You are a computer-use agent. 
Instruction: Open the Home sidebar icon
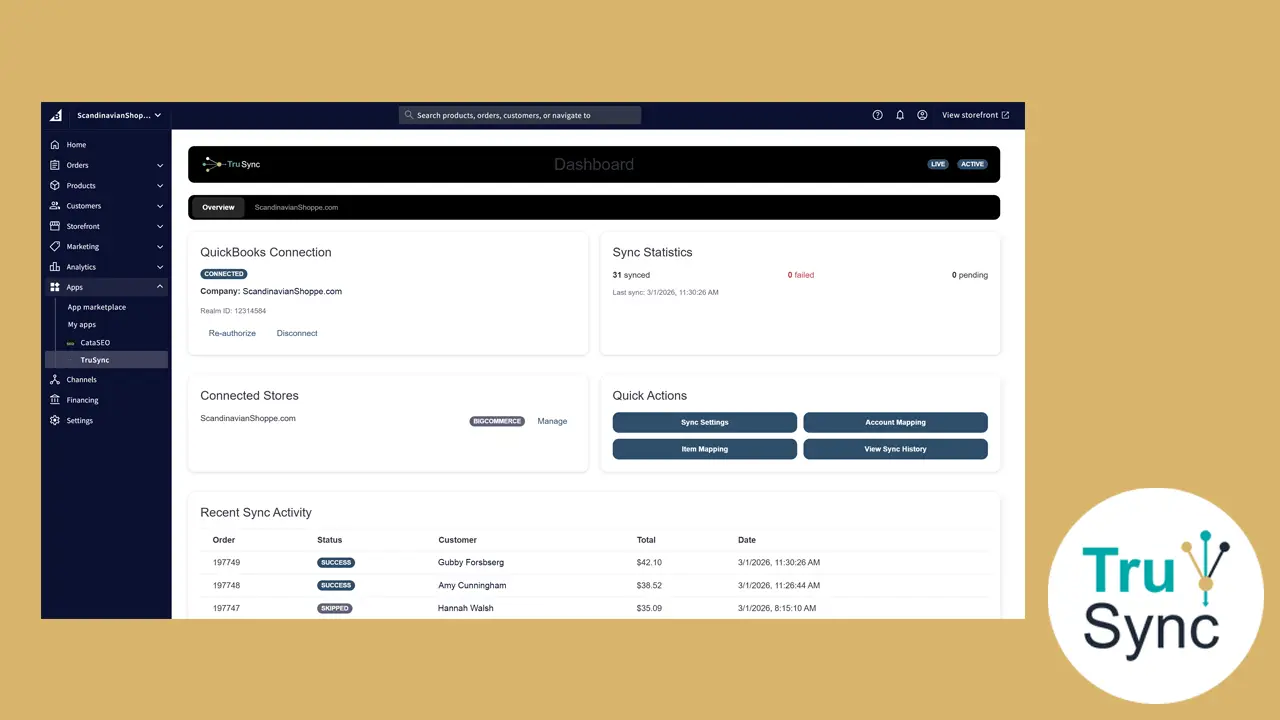pos(55,145)
